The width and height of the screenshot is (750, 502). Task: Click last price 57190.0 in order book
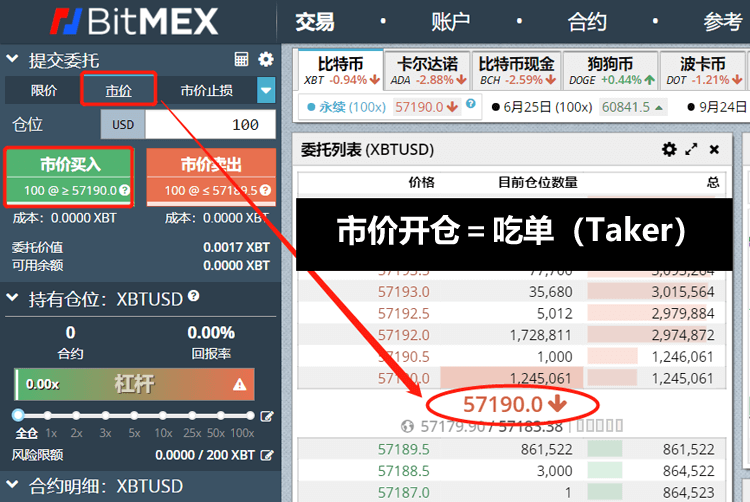click(514, 404)
